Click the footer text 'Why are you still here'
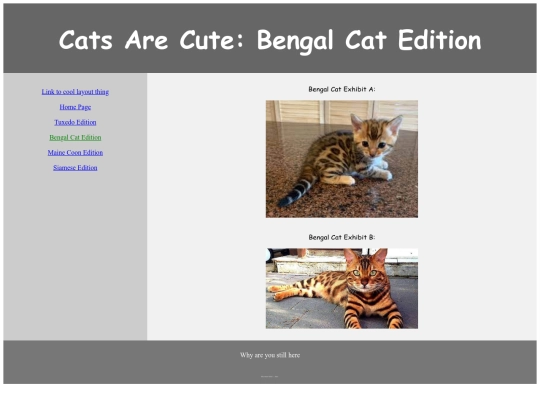This screenshot has height=405, width=540. pyautogui.click(x=270, y=355)
